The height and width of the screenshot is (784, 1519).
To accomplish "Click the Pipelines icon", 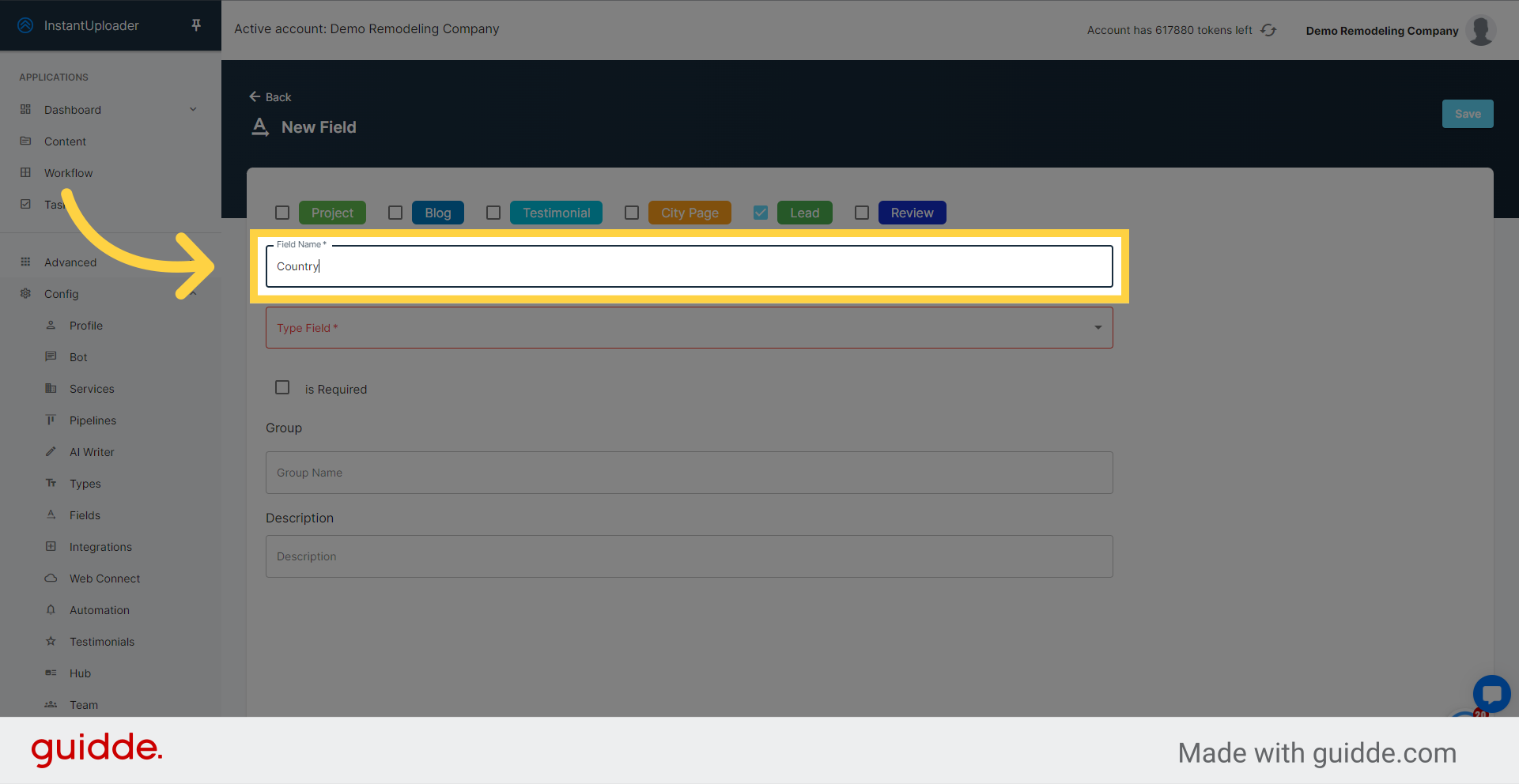I will [x=51, y=420].
